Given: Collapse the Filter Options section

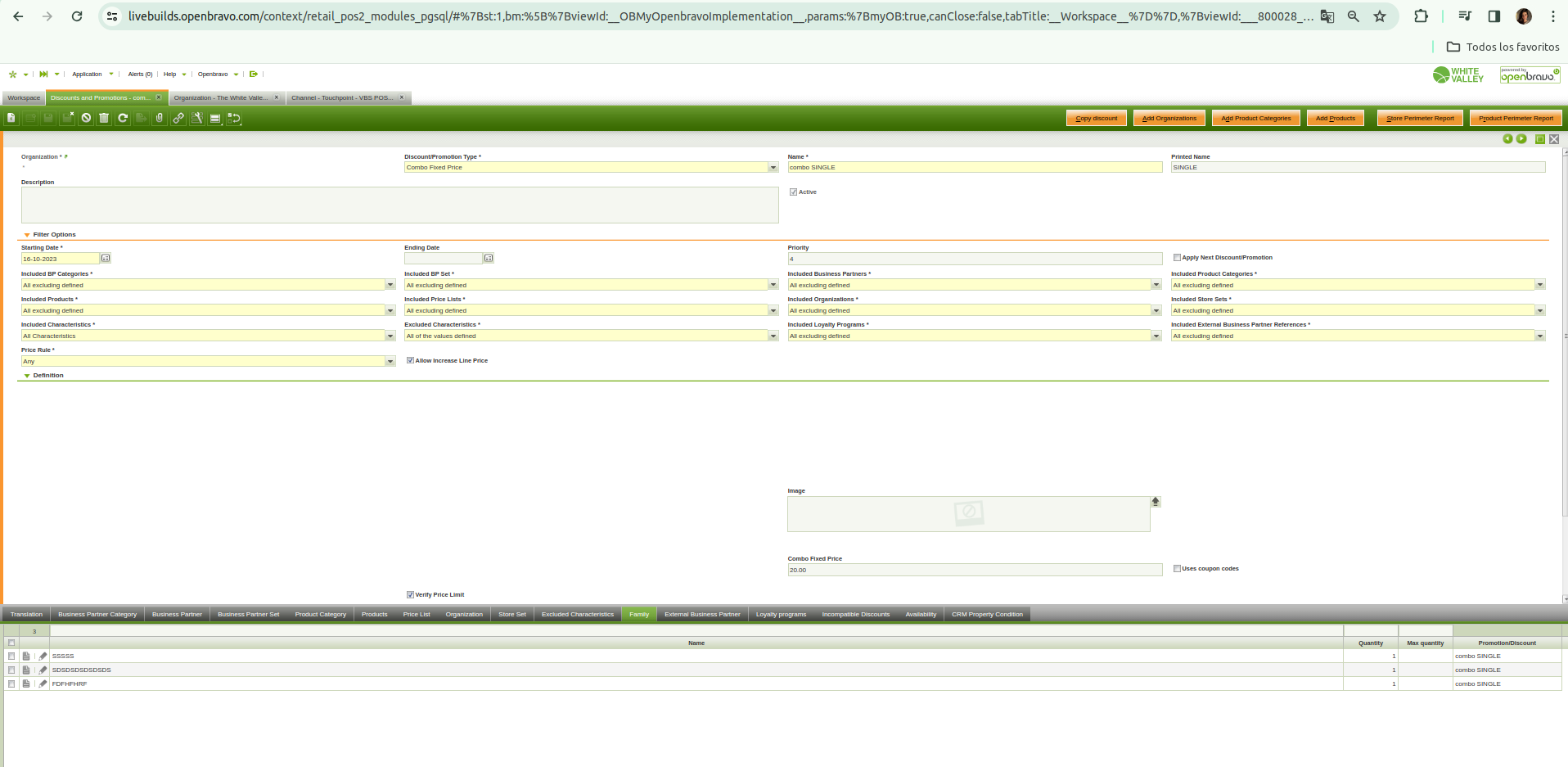Looking at the screenshot, I should tap(27, 235).
